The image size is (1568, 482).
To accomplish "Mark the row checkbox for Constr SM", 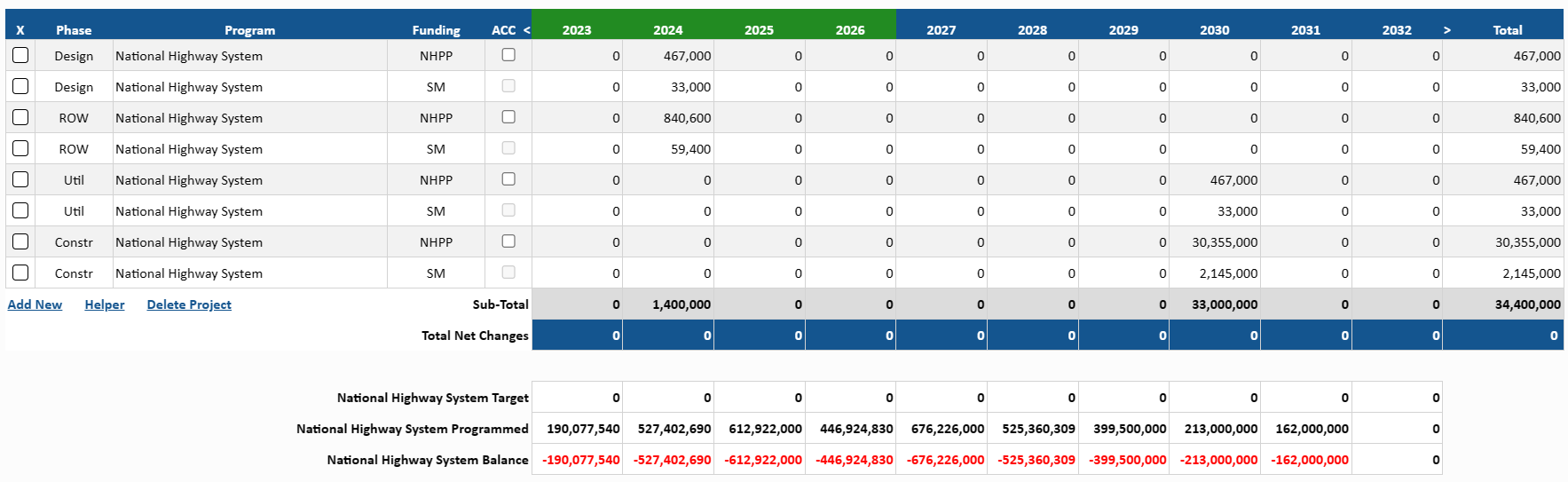I will click(x=20, y=273).
